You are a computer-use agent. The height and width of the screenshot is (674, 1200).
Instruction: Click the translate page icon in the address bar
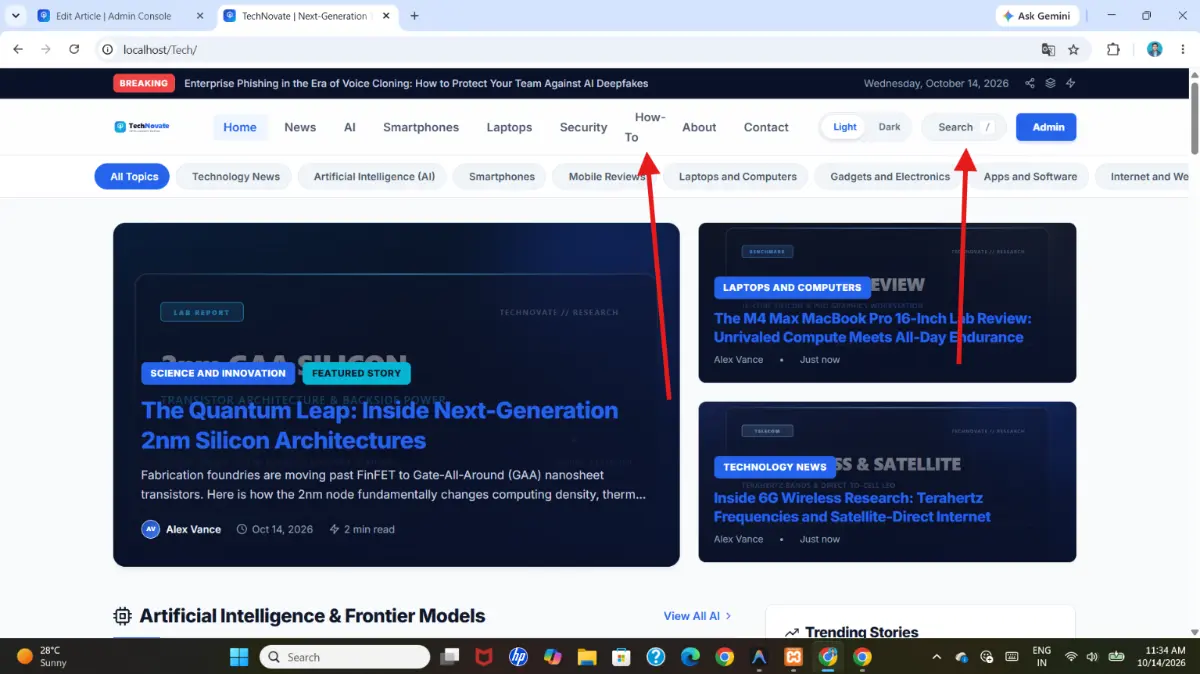[x=1048, y=49]
